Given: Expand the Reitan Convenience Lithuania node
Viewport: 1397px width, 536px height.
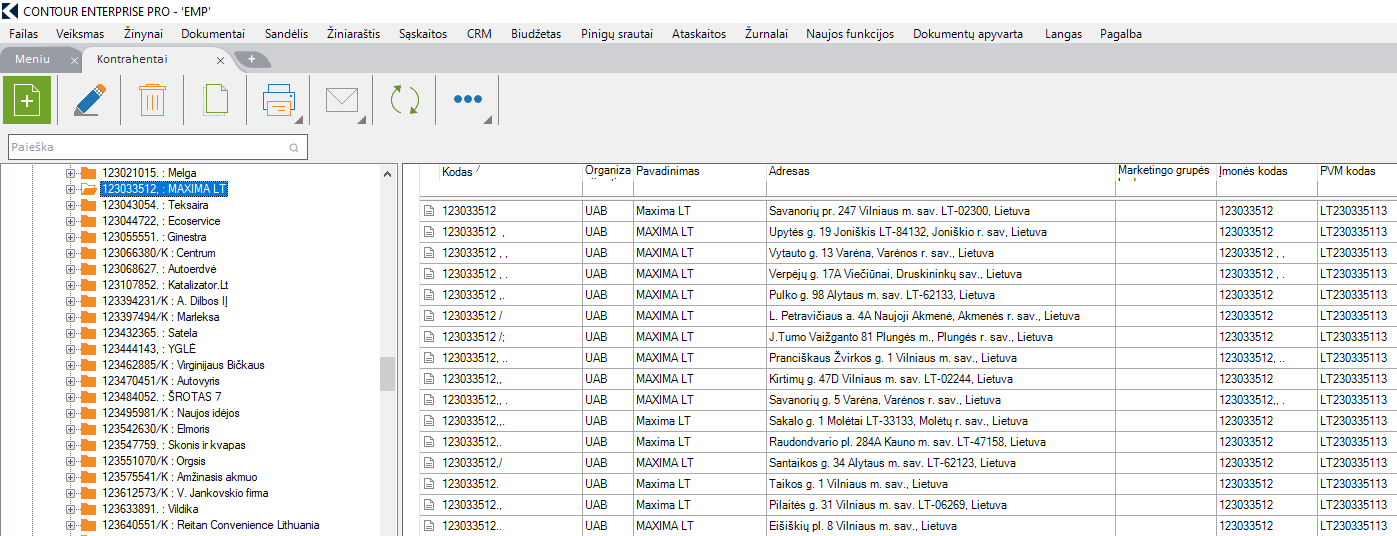Looking at the screenshot, I should (70, 525).
